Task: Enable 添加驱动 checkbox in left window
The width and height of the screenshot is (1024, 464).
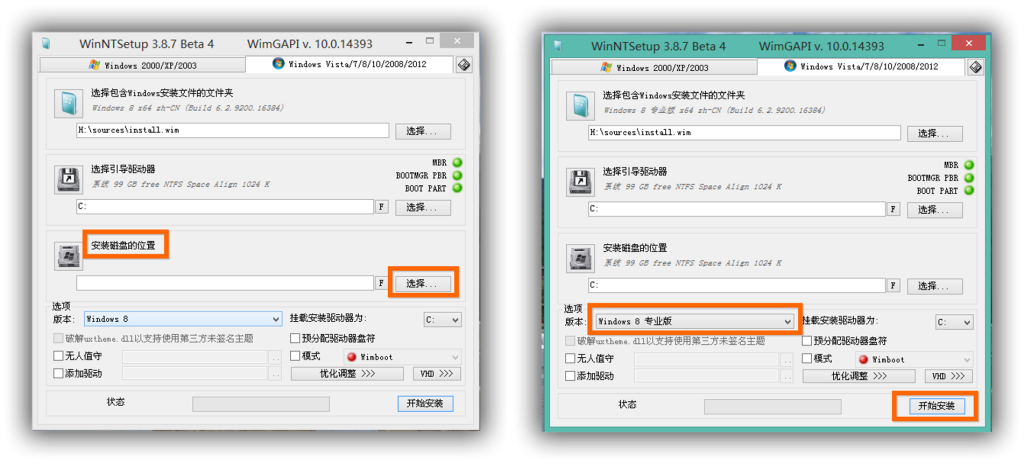Action: 58,373
